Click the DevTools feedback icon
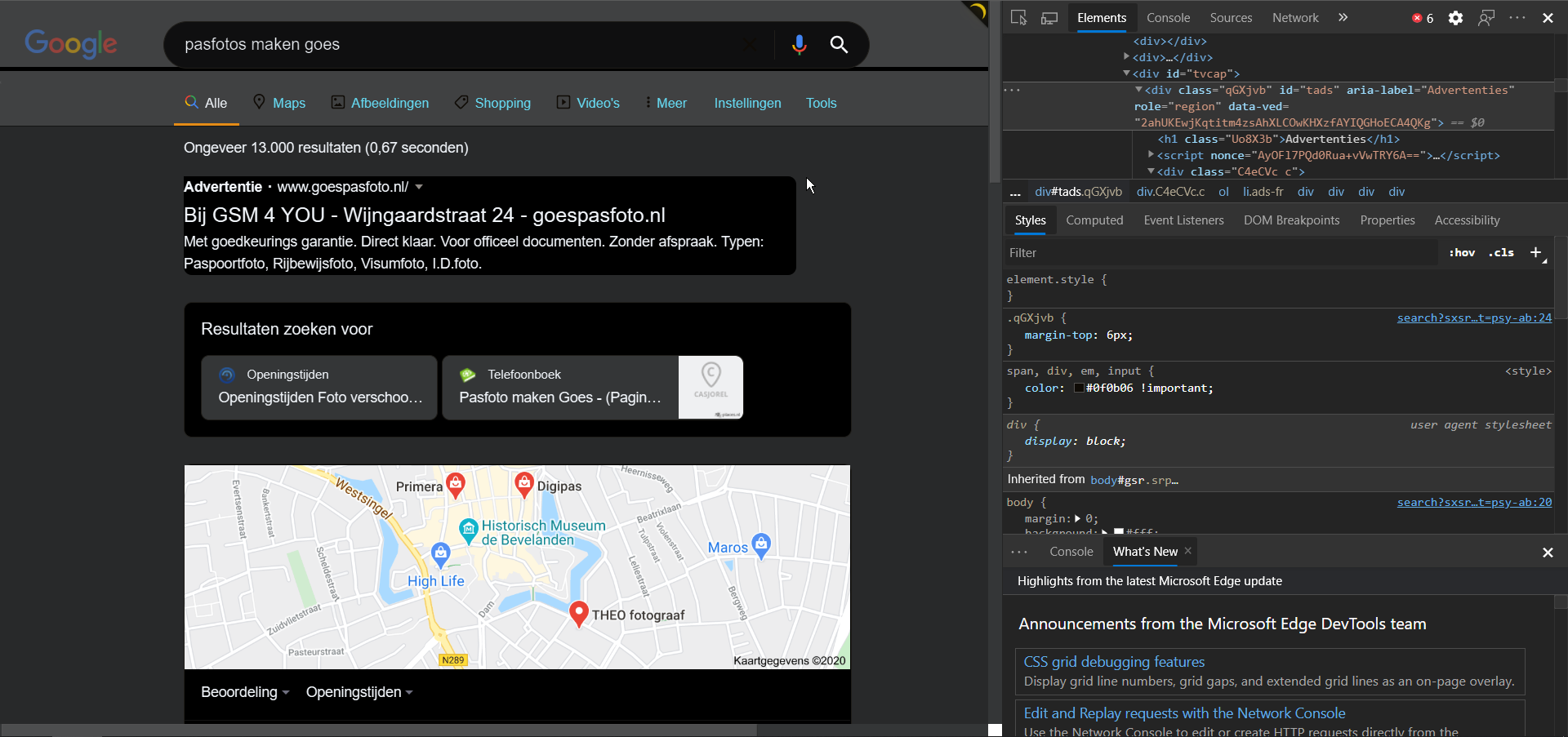This screenshot has width=1568, height=737. 1486,18
